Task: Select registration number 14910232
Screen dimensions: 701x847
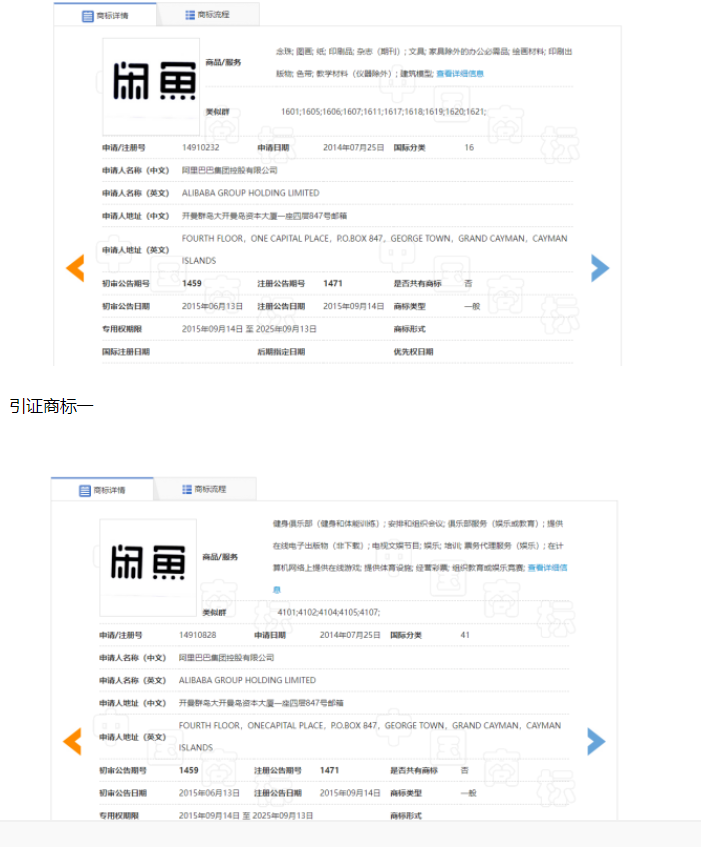Action: point(200,147)
